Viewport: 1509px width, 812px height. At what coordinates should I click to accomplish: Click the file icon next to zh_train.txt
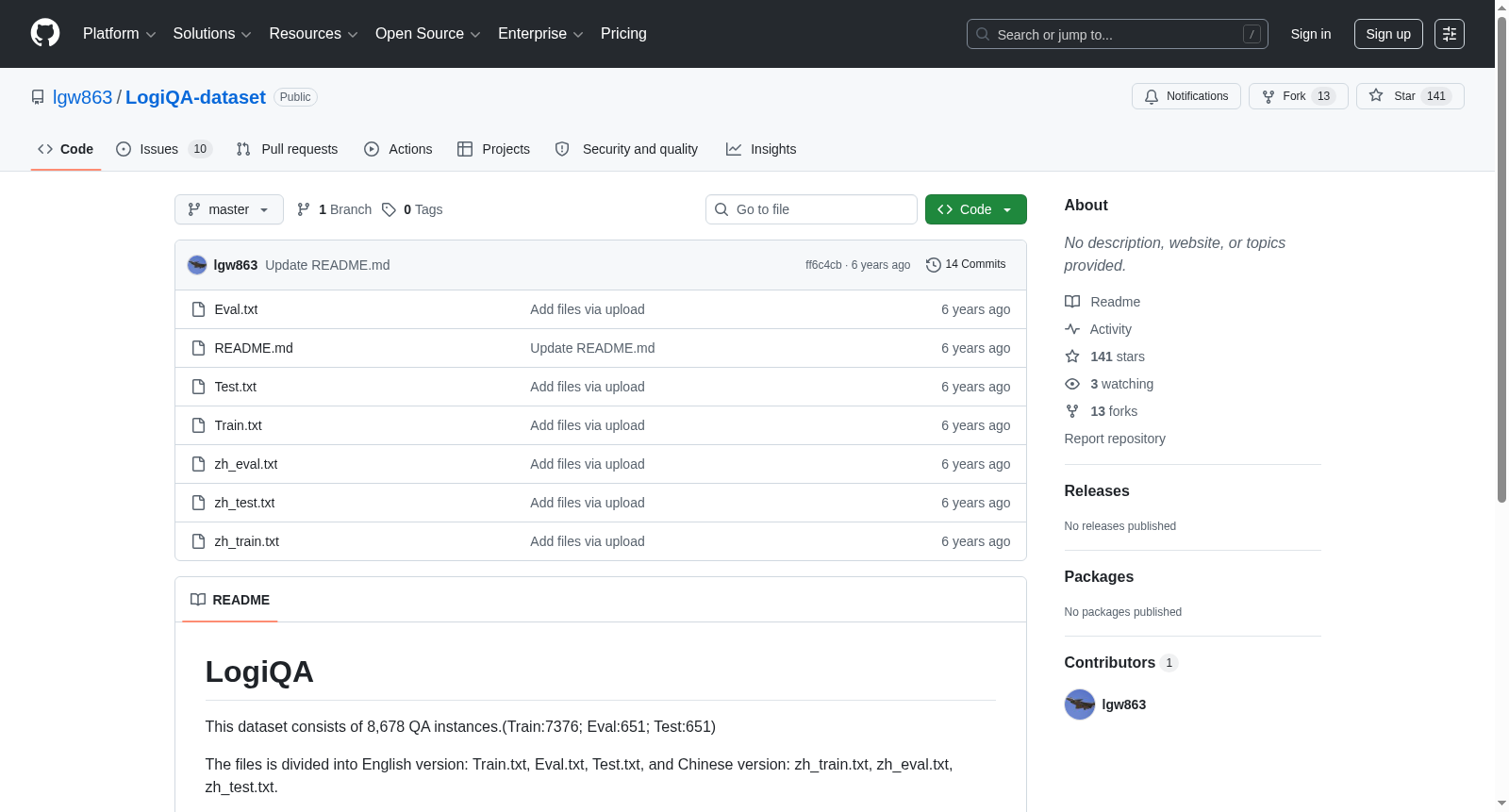pyautogui.click(x=198, y=541)
